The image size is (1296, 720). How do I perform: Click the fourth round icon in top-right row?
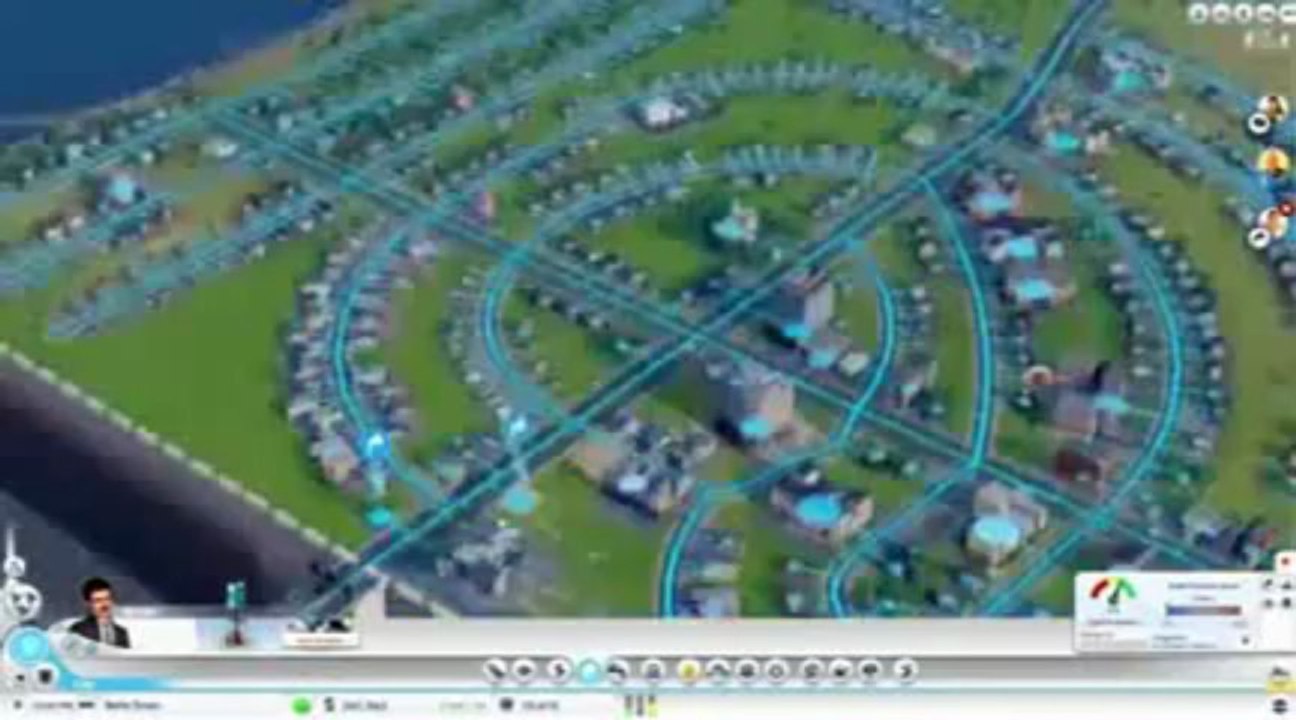tap(1266, 13)
